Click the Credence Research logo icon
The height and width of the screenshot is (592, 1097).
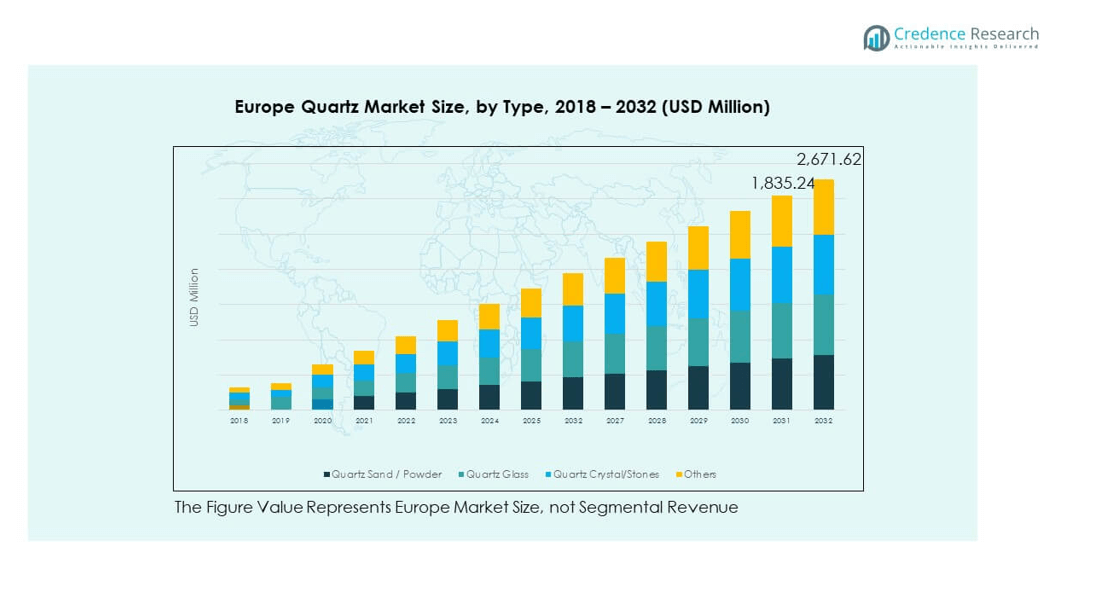click(x=876, y=38)
